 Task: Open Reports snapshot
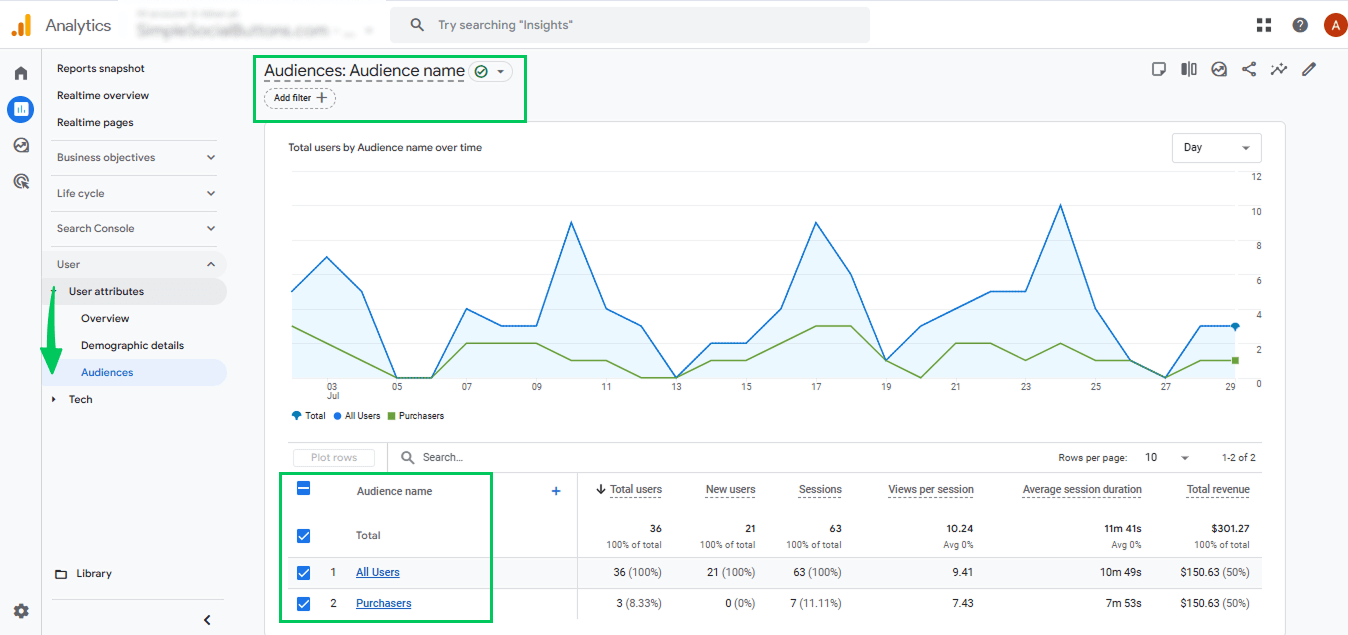pyautogui.click(x=101, y=69)
